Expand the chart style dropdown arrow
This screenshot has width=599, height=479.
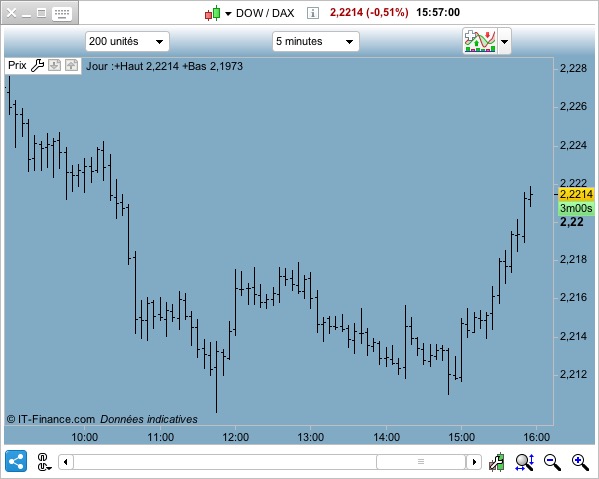point(228,14)
